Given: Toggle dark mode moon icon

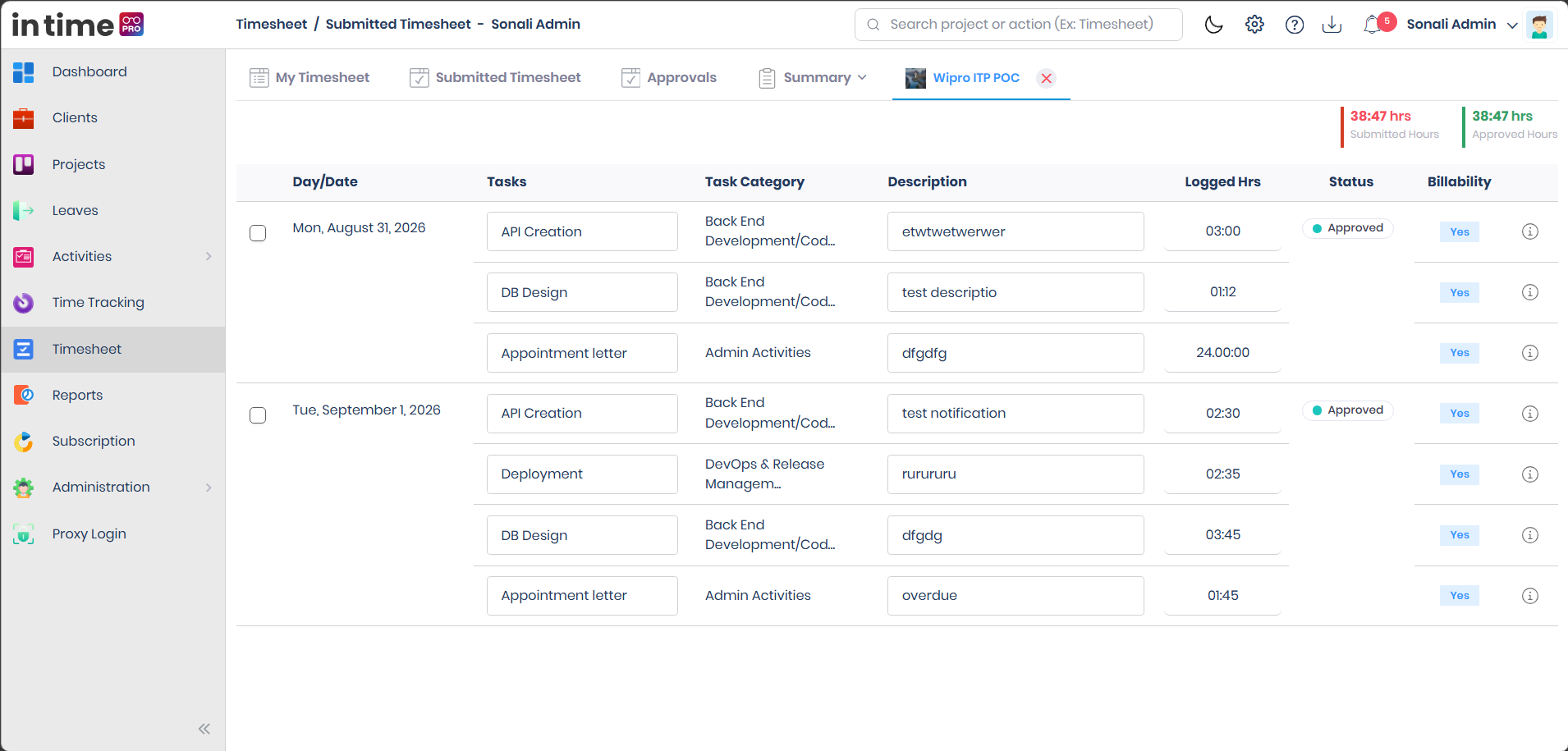Looking at the screenshot, I should [x=1213, y=25].
